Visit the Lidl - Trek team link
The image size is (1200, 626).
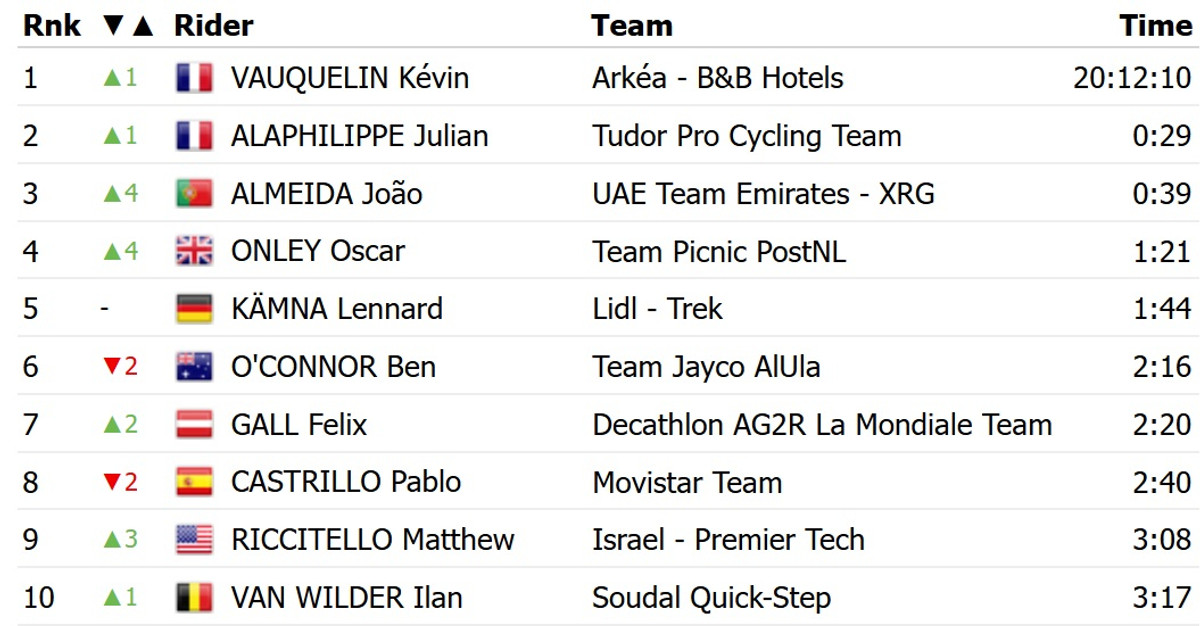coord(657,309)
